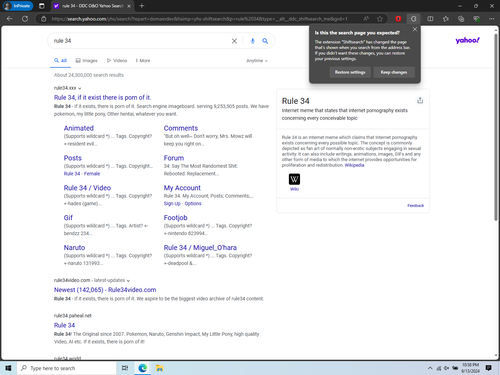The width and height of the screenshot is (500, 375).
Task: Open the Wikipedia W icon
Action: coord(294,179)
